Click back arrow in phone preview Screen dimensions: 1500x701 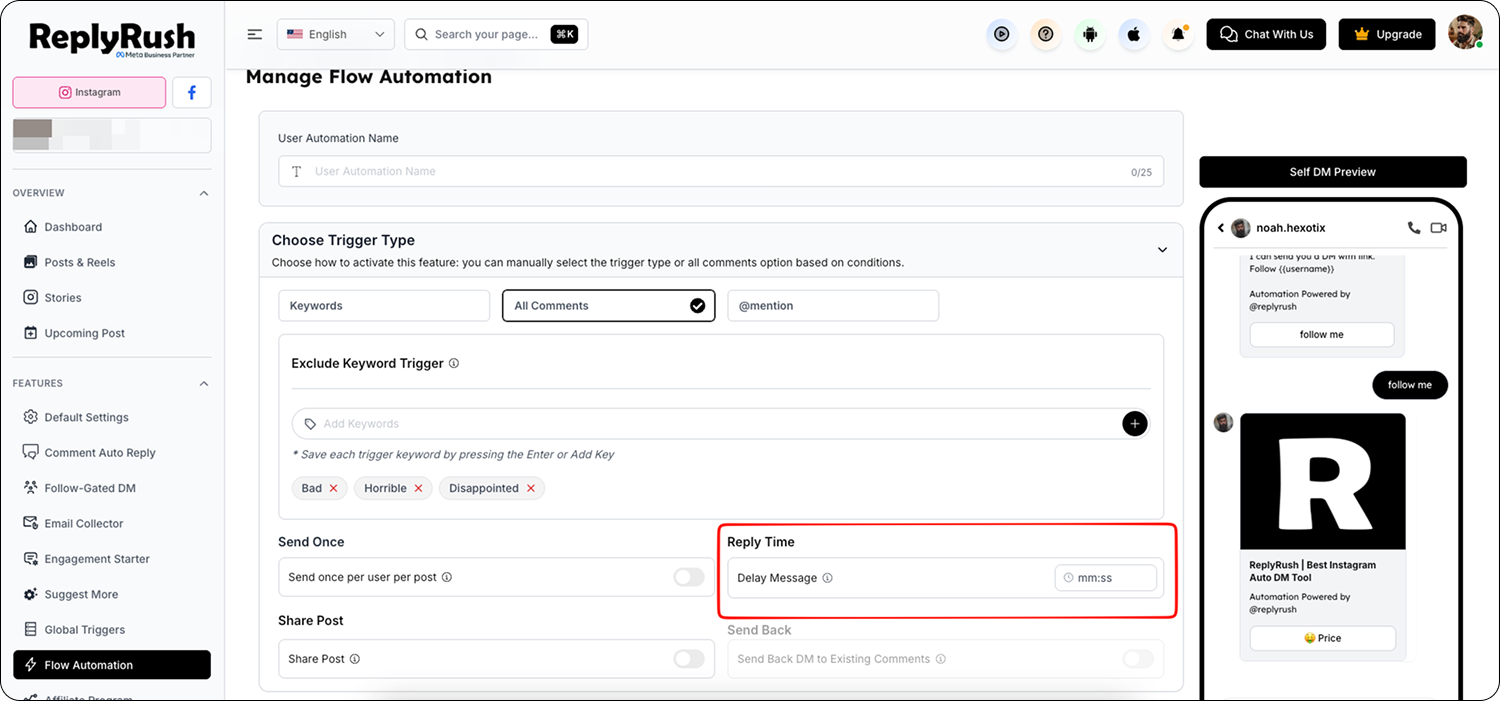pyautogui.click(x=1221, y=228)
